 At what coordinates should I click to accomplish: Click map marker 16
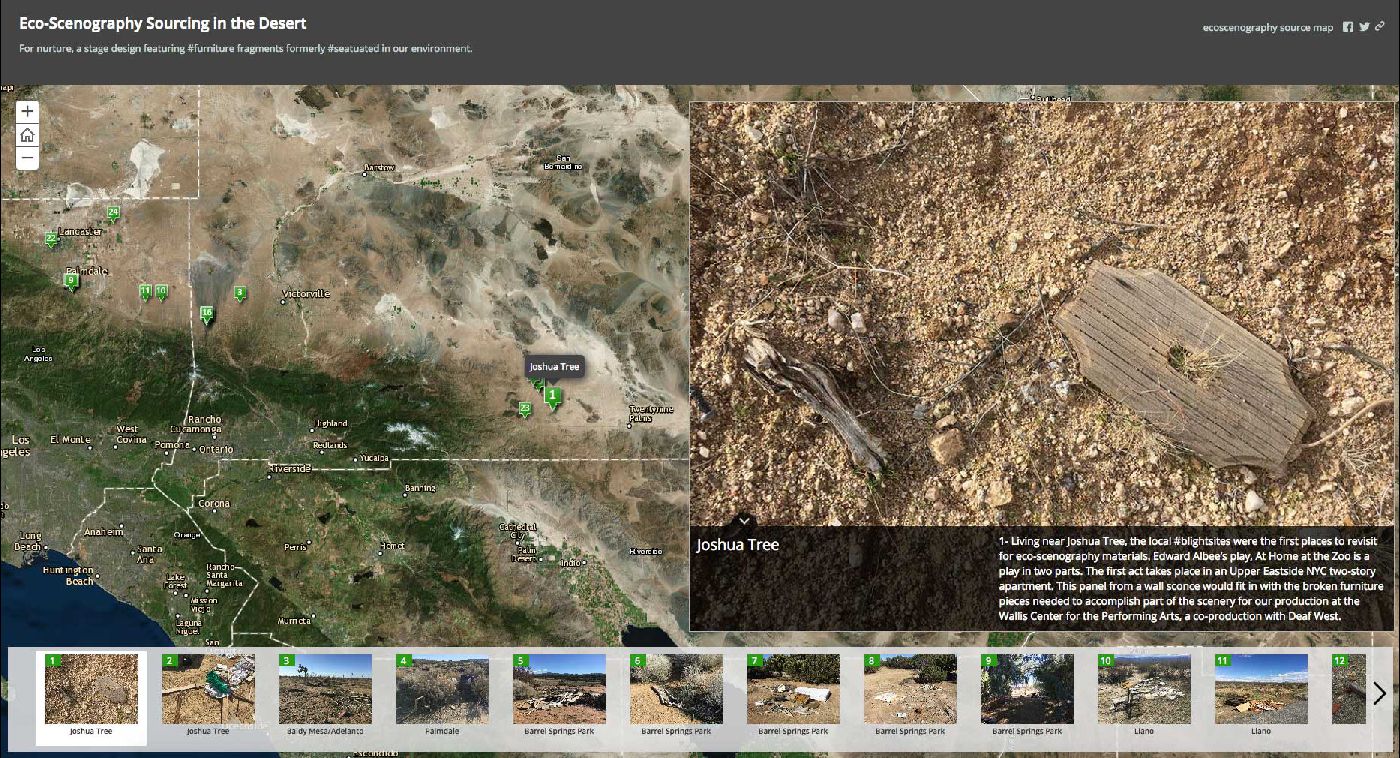[x=206, y=313]
